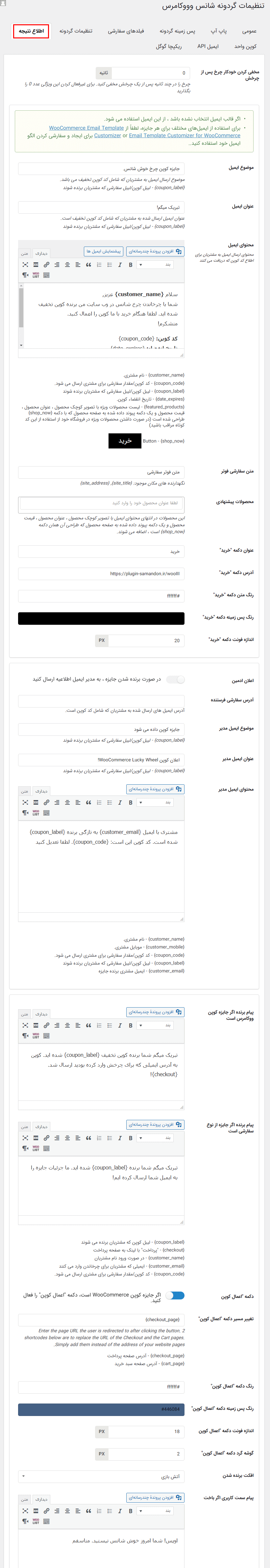Follow the Email Template Customizer for WooCommerce link
This screenshot has height=1568, width=270.
coord(185,135)
